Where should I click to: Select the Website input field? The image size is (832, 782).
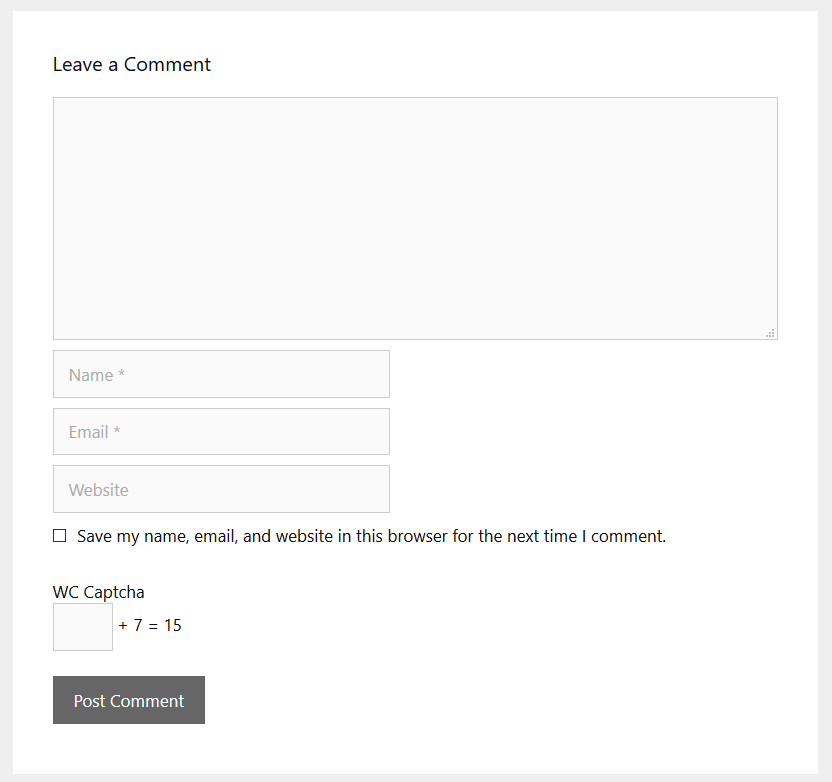pyautogui.click(x=221, y=489)
